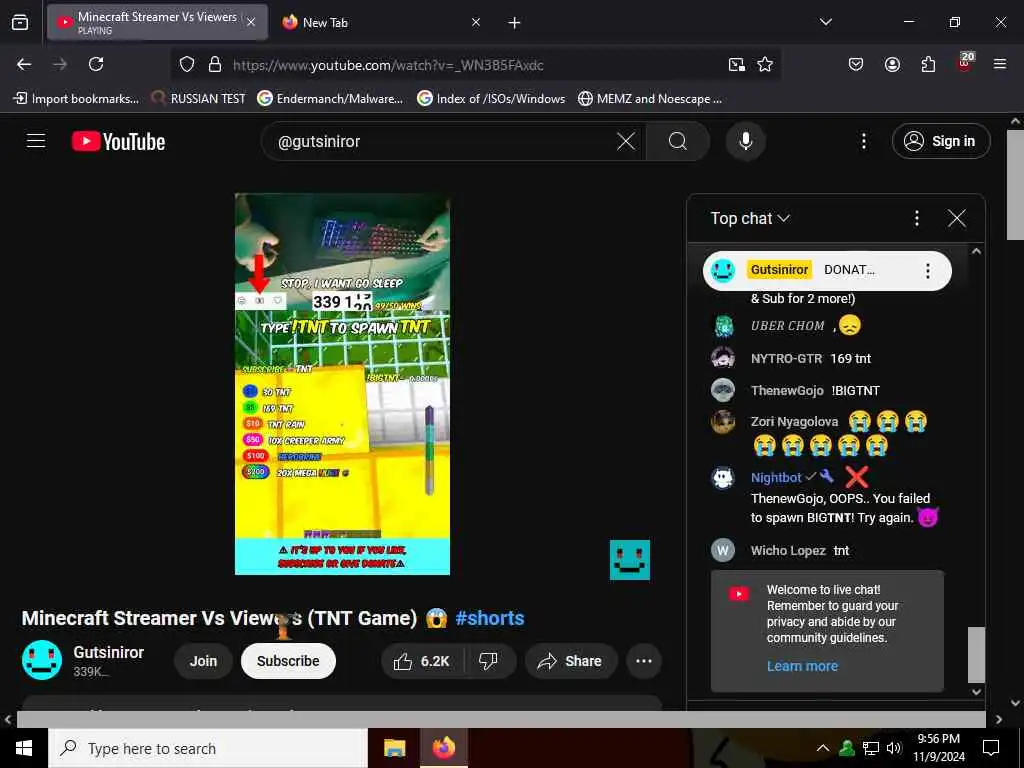Image resolution: width=1024 pixels, height=768 pixels.
Task: Open Windows Start menu
Action: pos(24,748)
